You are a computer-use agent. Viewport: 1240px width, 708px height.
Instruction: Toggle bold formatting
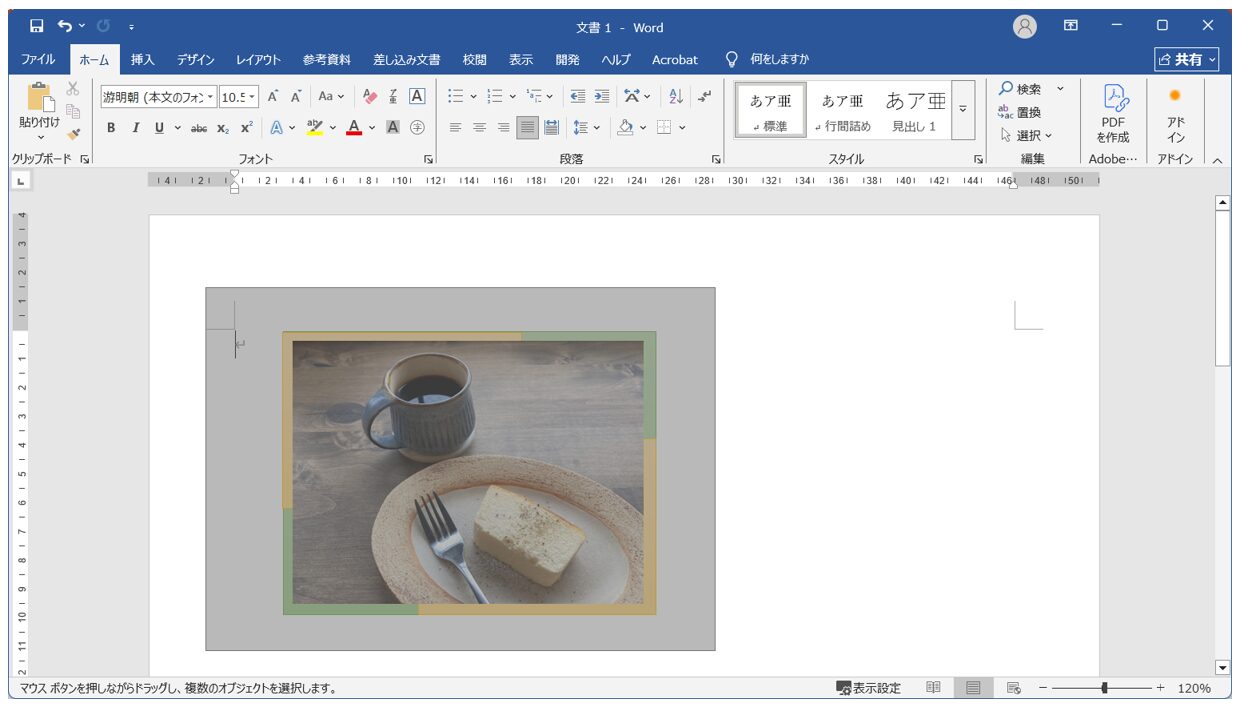pos(111,127)
